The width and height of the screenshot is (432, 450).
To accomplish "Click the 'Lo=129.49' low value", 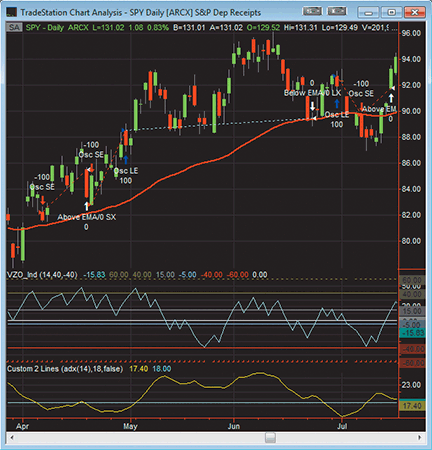I will [x=339, y=27].
